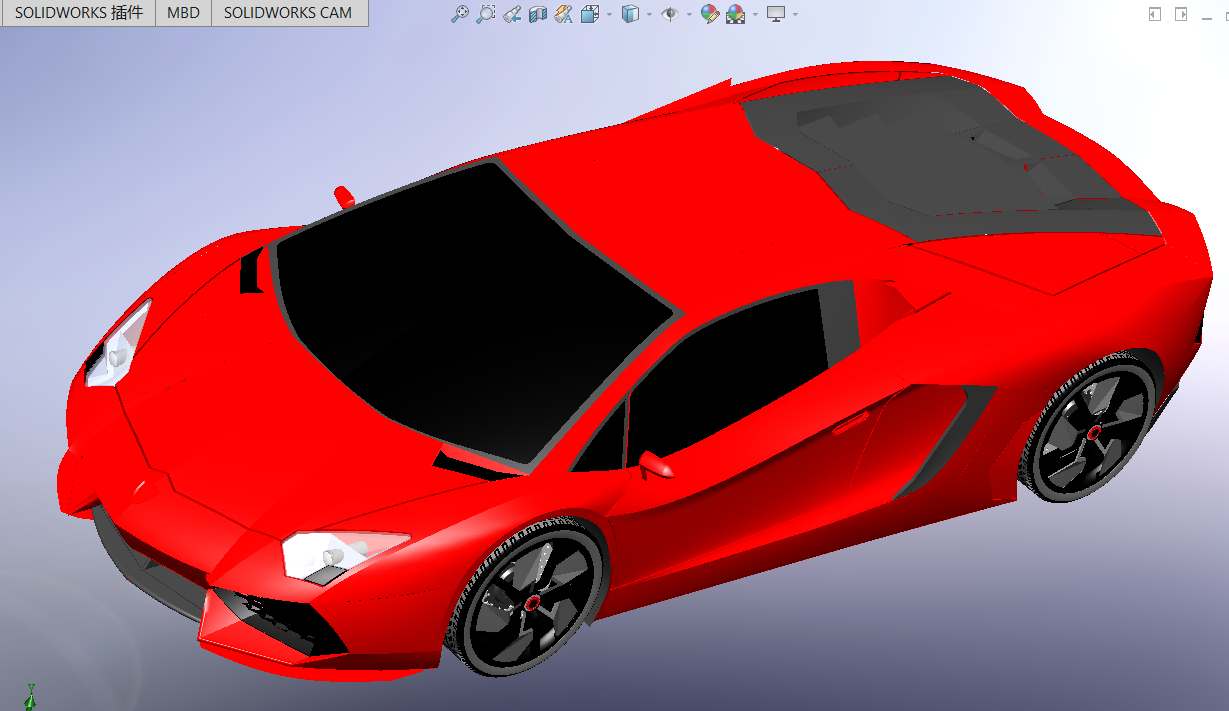
Task: Select the rear wheel rim of car
Action: pyautogui.click(x=1092, y=432)
